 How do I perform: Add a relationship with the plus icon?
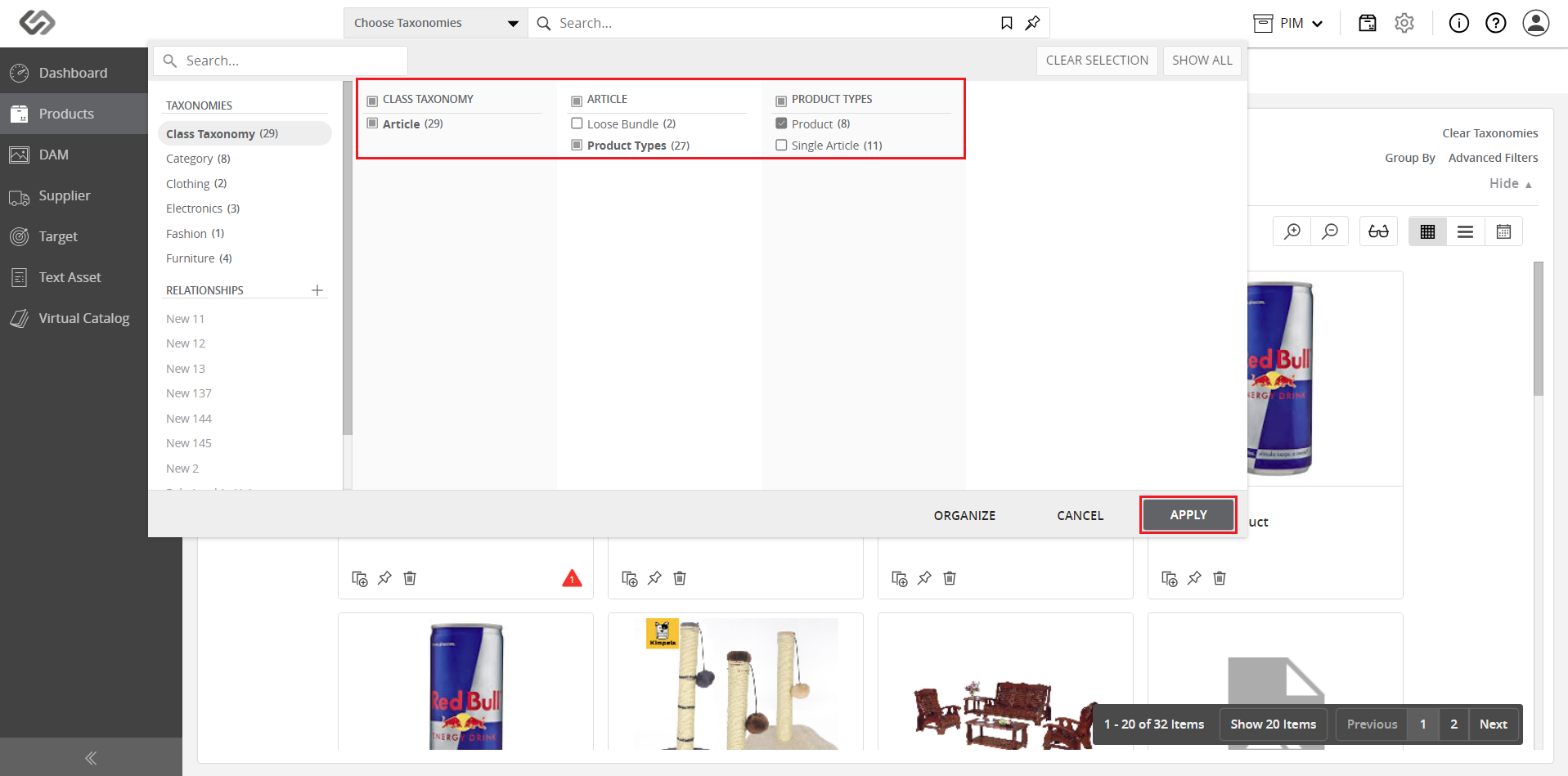point(317,290)
